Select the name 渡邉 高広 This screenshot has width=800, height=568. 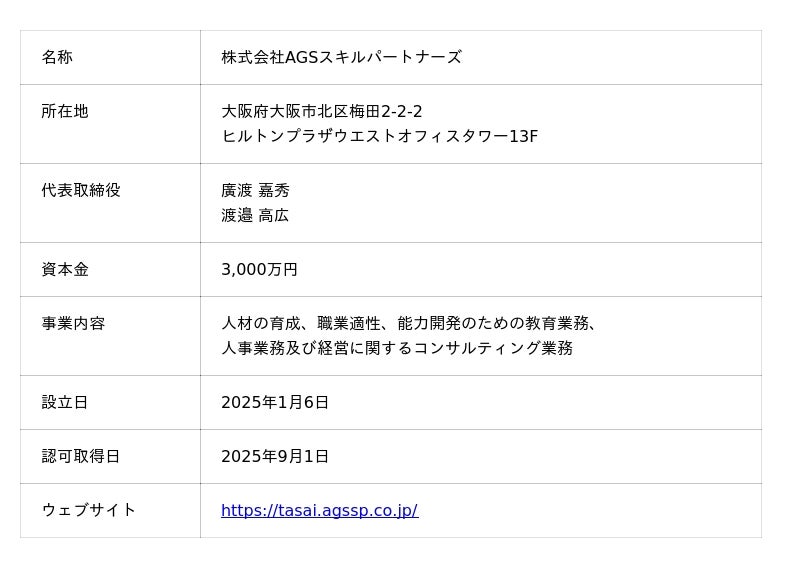click(x=255, y=215)
